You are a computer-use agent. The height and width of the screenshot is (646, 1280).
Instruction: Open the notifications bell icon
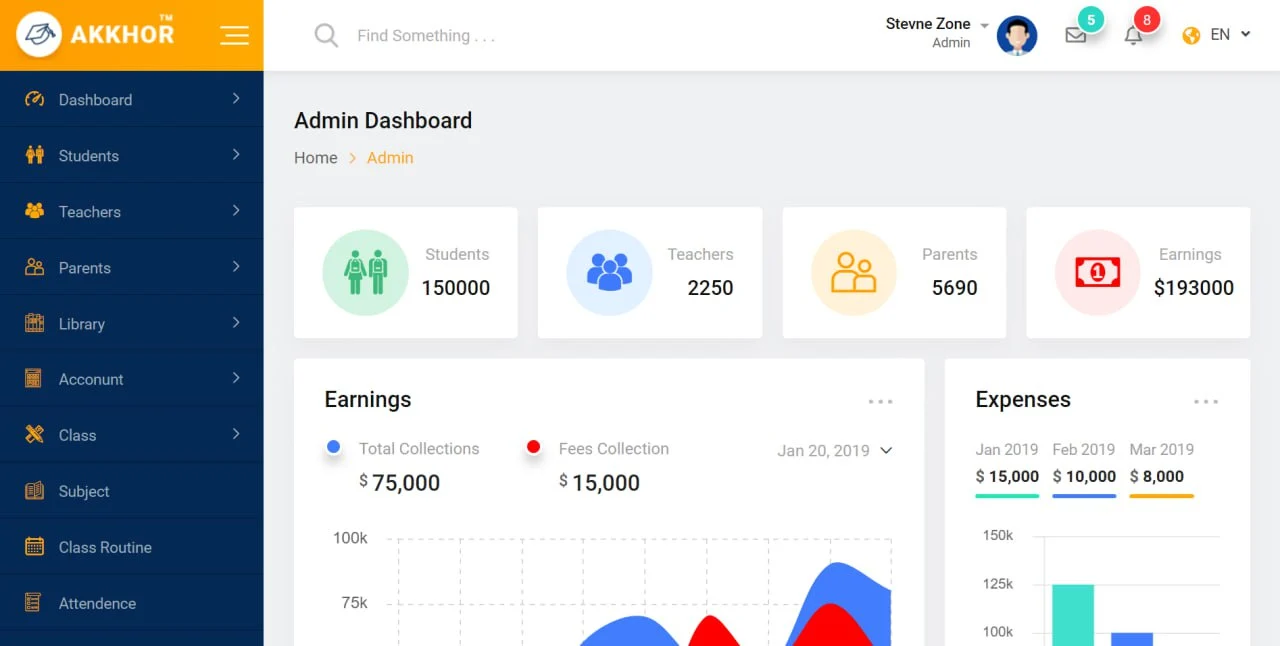[1133, 36]
